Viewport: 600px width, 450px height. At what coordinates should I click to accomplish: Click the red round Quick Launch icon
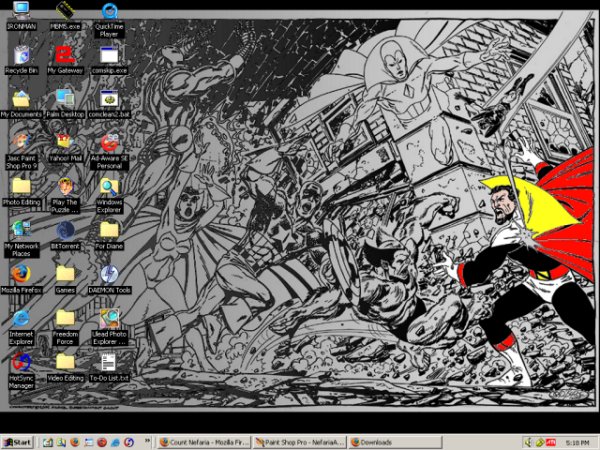click(102, 442)
